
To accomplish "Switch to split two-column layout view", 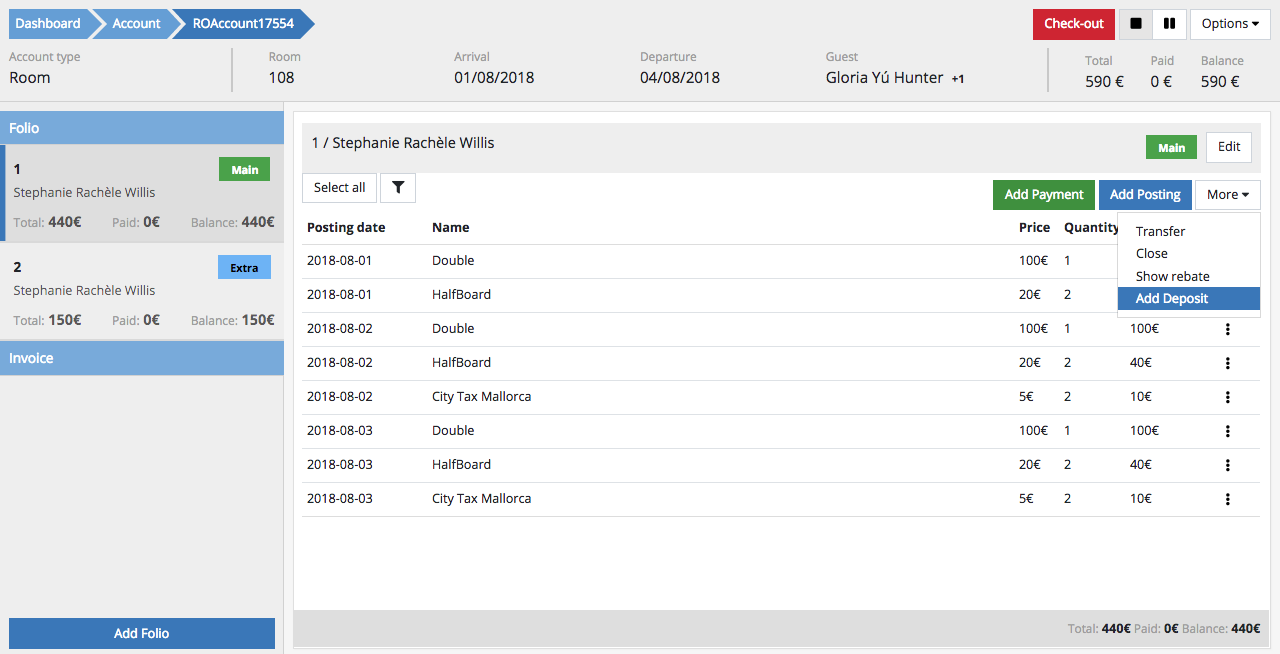I will click(1168, 24).
